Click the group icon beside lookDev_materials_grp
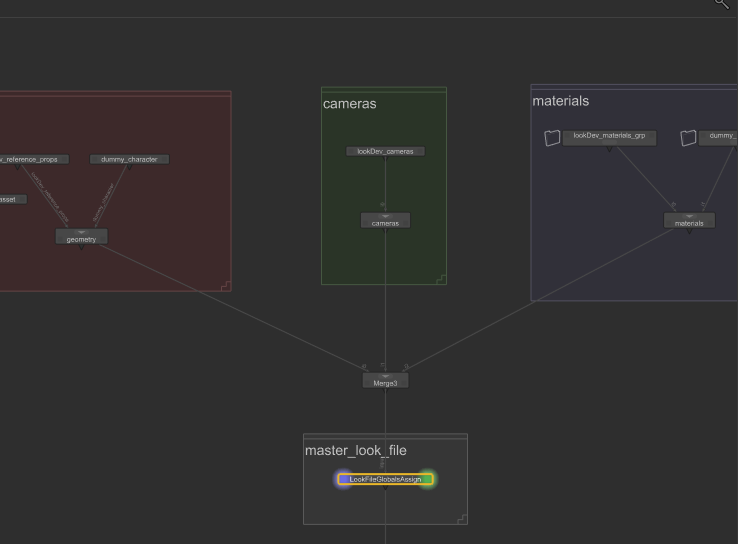The height and width of the screenshot is (544, 738). 552,138
